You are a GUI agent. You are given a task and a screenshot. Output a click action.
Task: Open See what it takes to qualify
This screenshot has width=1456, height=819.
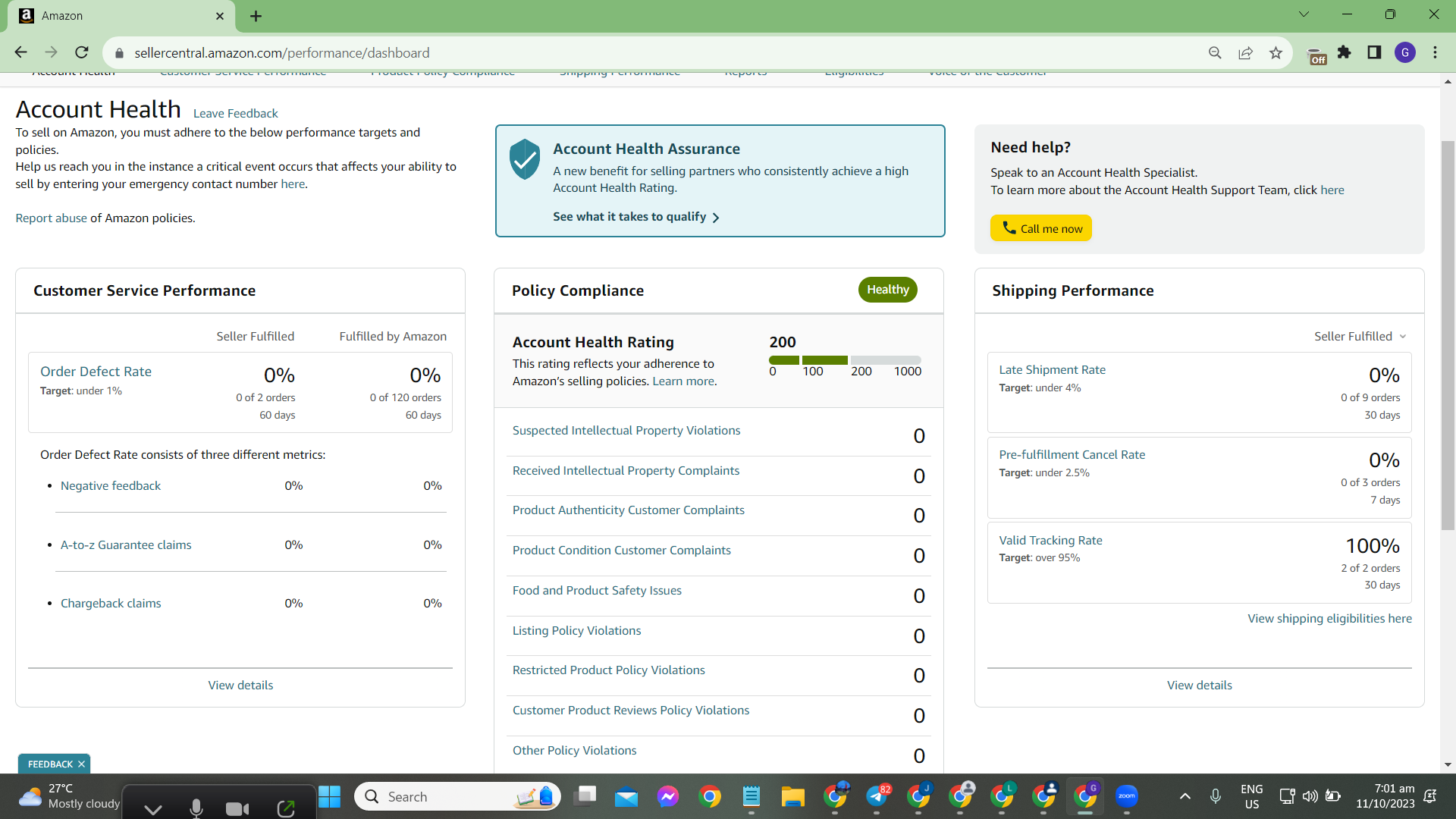click(635, 217)
